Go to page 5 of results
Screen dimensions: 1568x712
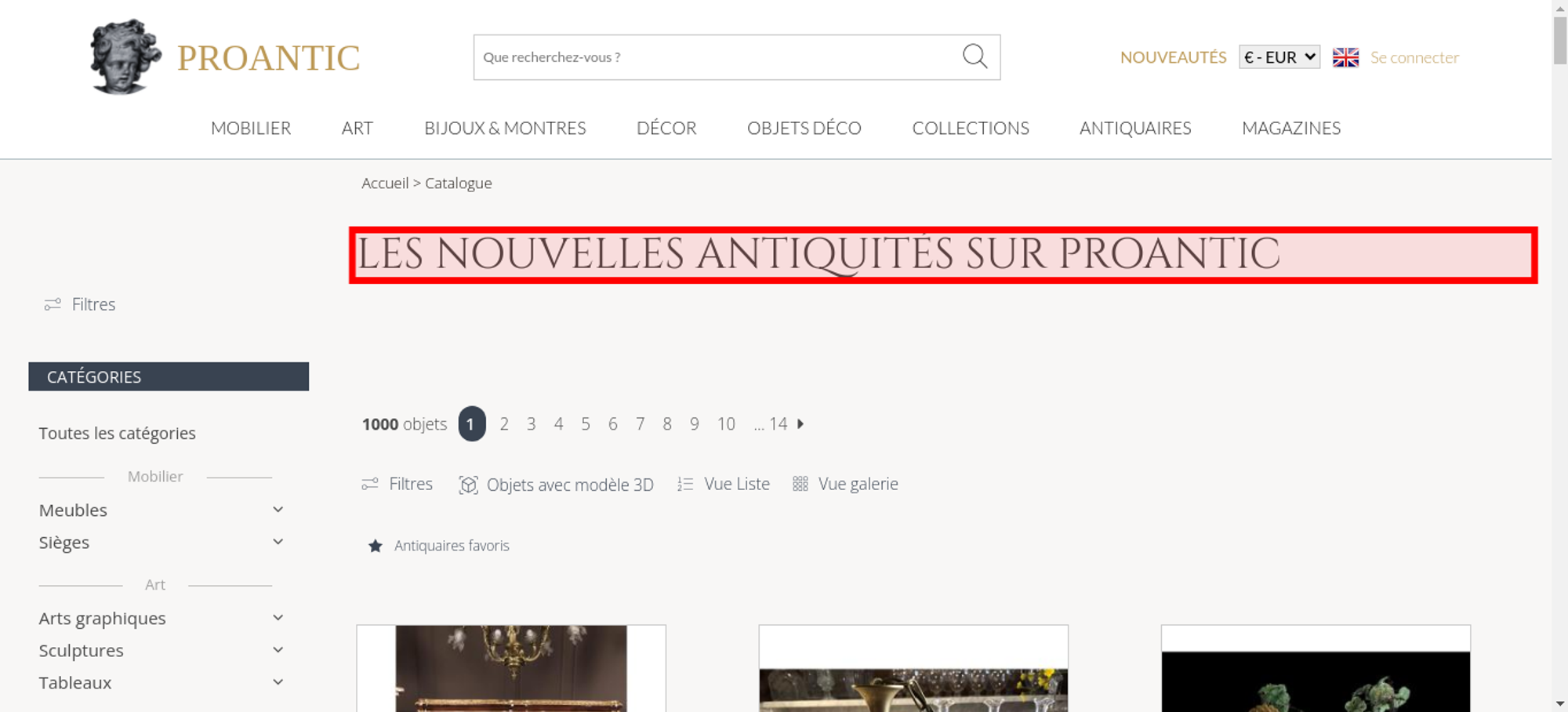point(586,424)
